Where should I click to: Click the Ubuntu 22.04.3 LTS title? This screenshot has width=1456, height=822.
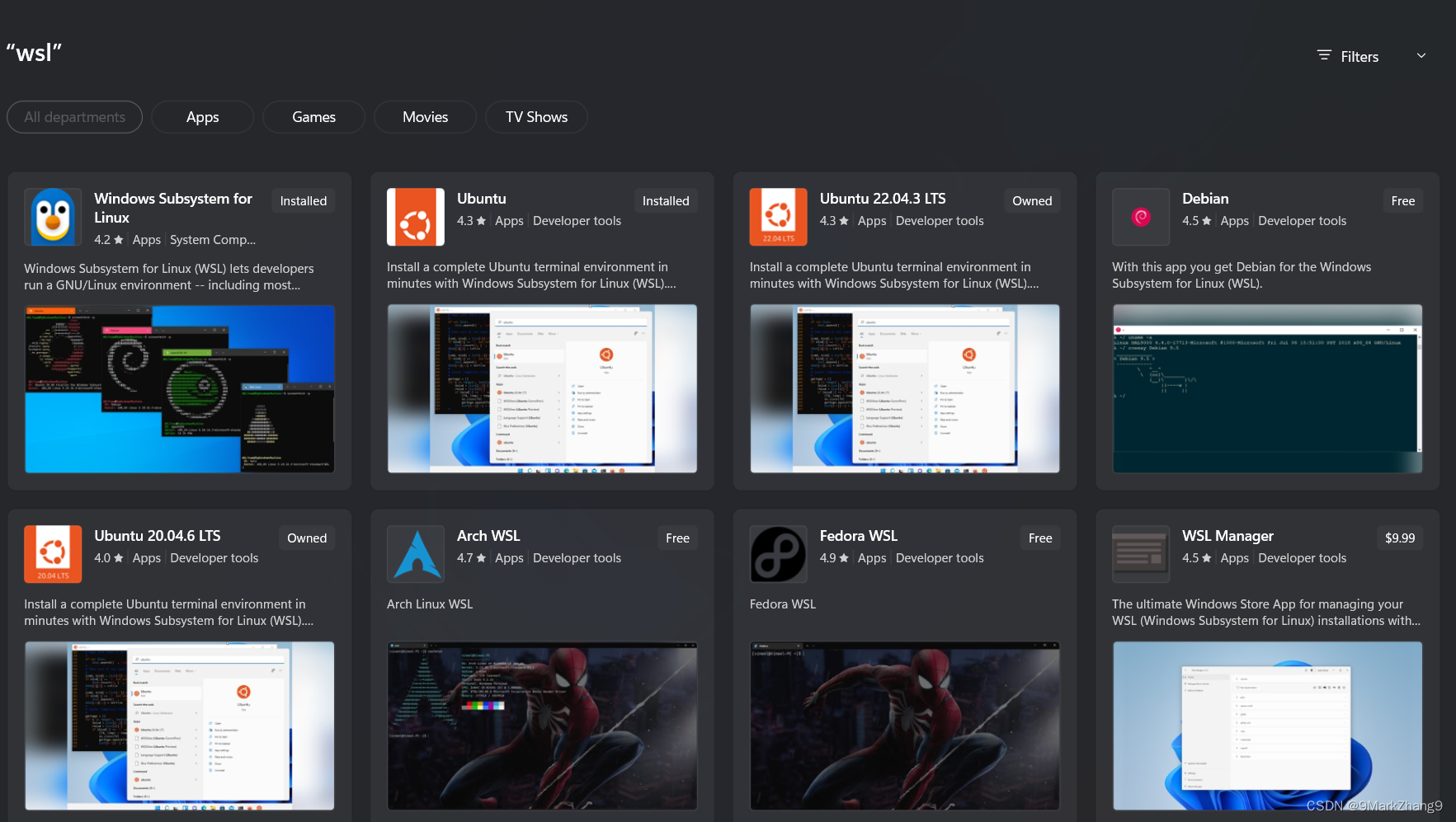point(883,199)
